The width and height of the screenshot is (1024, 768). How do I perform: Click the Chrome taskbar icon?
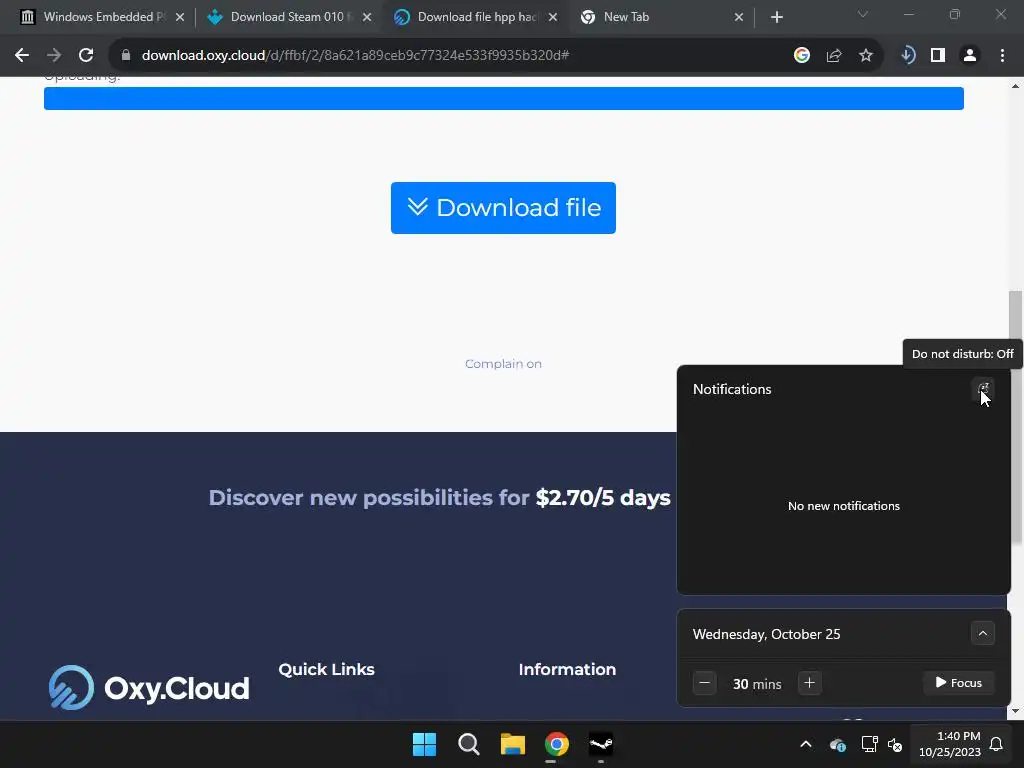click(x=556, y=744)
